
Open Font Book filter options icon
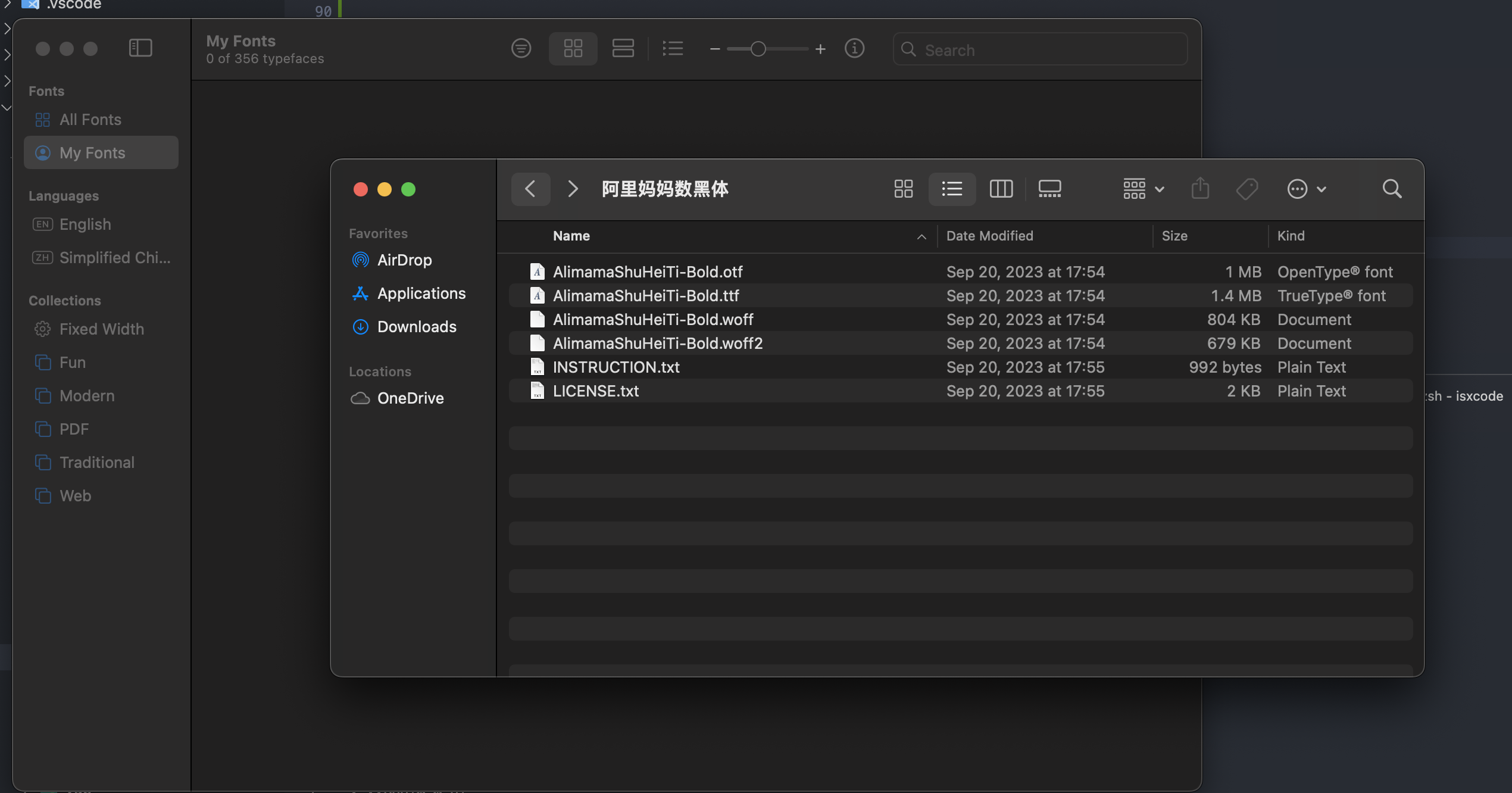point(521,48)
